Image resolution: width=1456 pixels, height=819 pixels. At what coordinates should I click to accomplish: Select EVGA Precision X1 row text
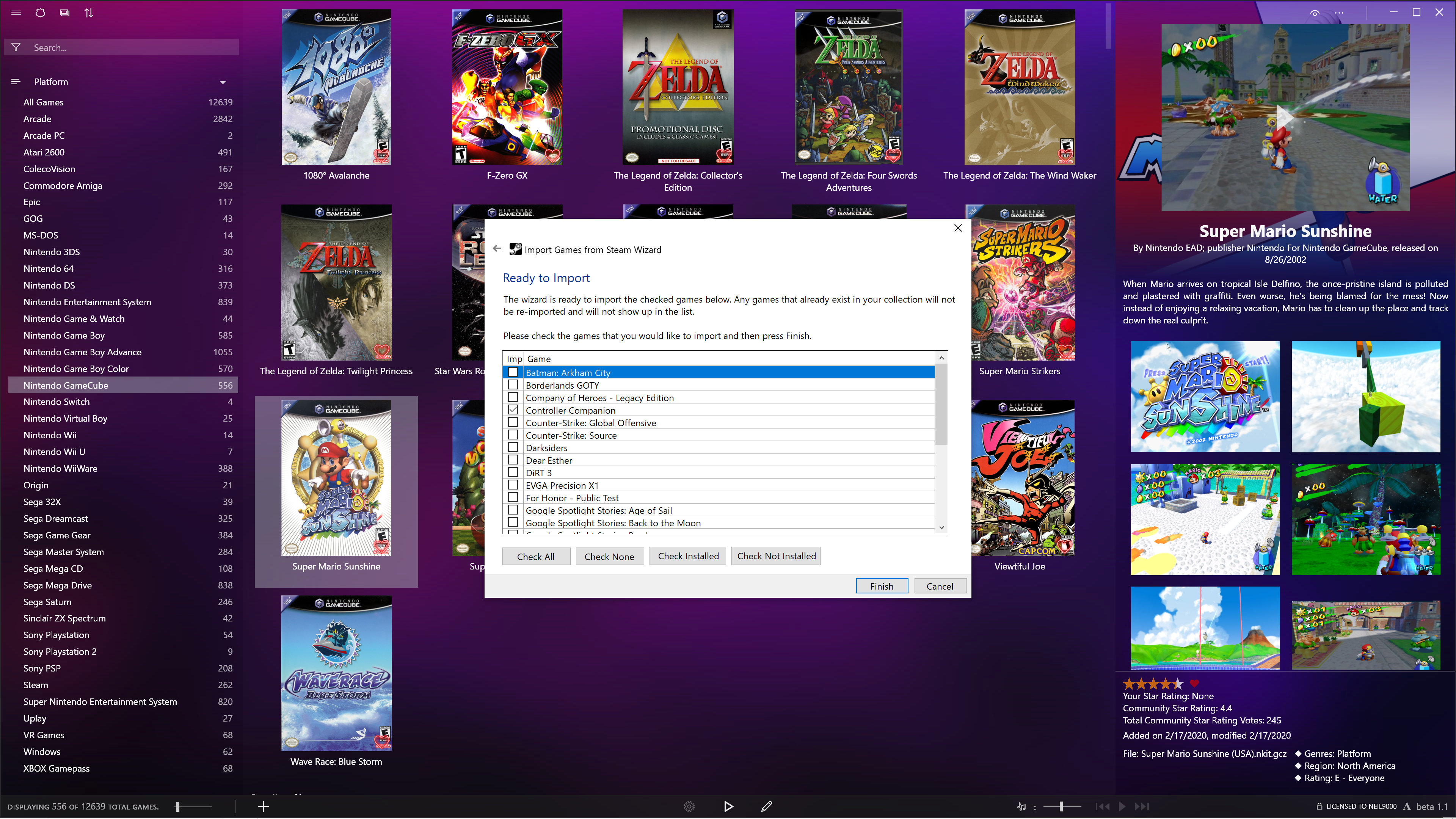(x=562, y=485)
